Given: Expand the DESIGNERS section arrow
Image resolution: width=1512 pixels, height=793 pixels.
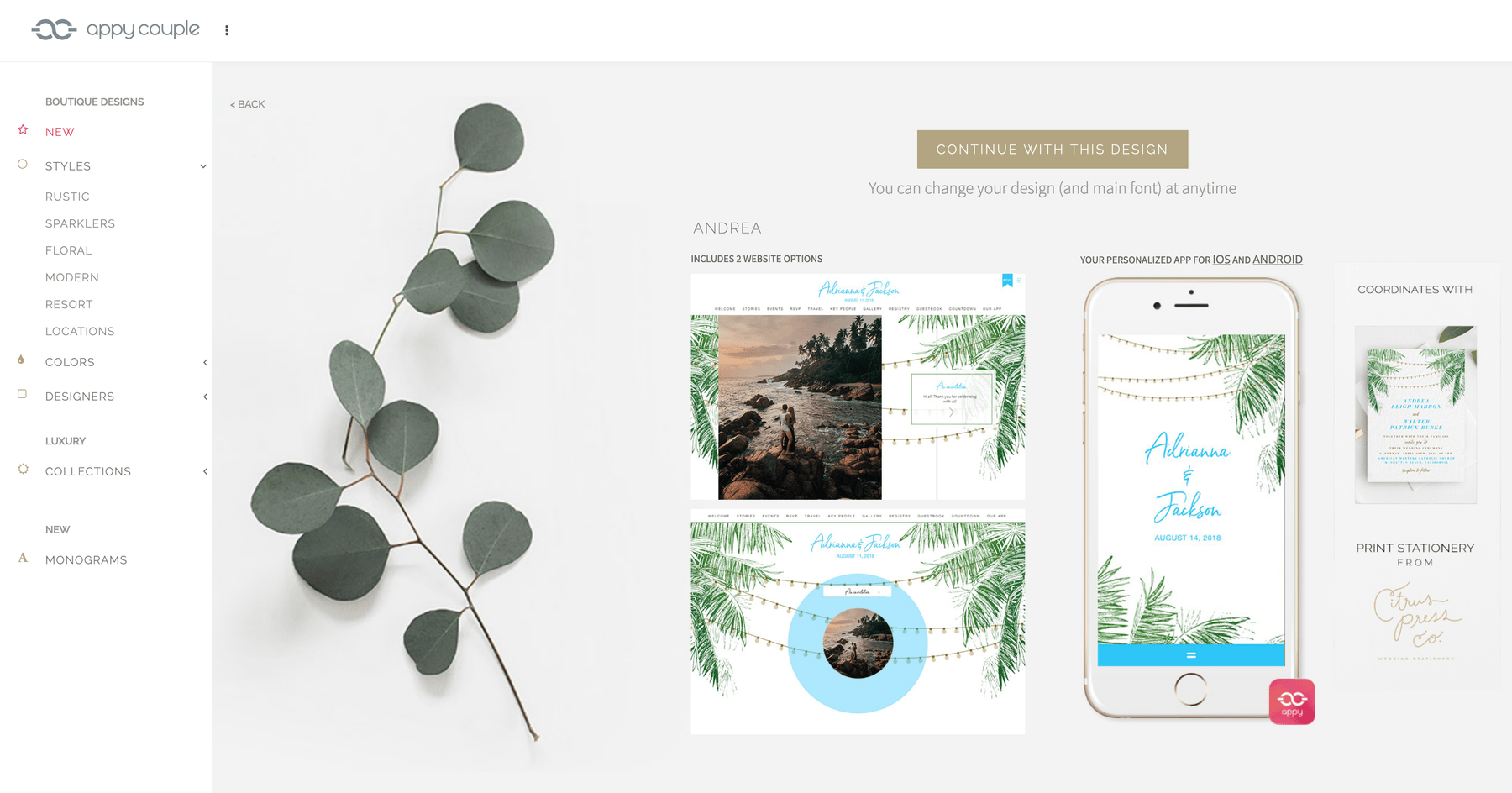Looking at the screenshot, I should pos(205,396).
